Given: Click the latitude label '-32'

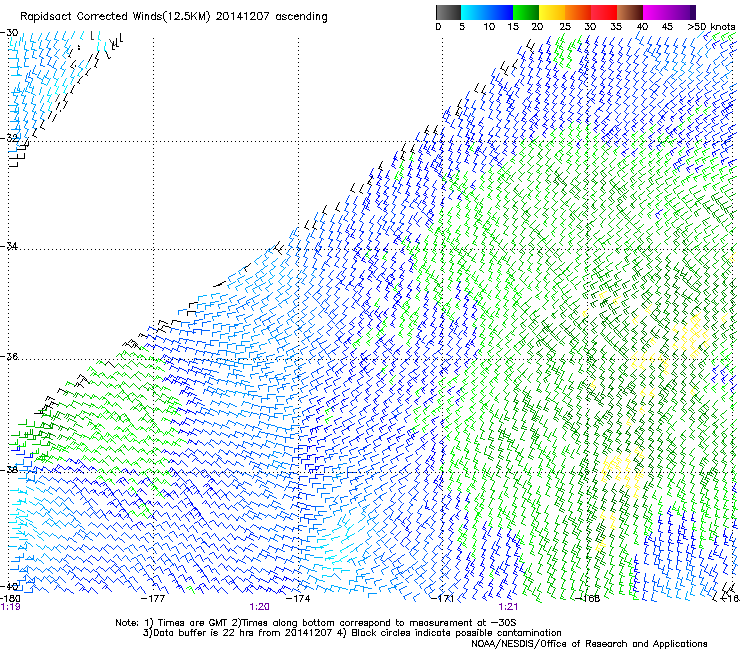Looking at the screenshot, I should click(9, 138).
